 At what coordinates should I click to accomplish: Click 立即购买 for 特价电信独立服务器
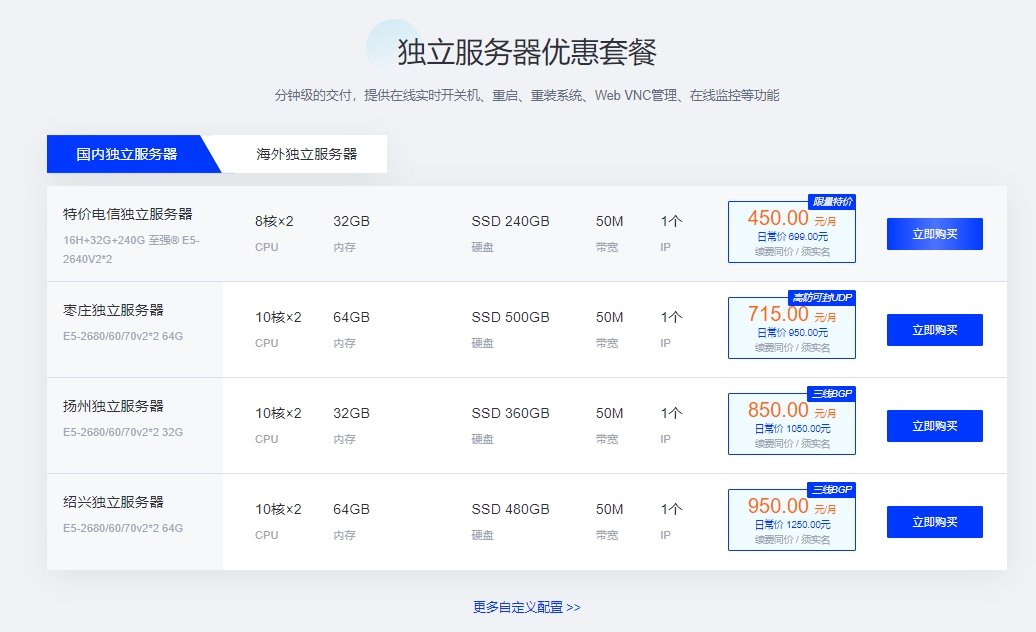[x=934, y=234]
